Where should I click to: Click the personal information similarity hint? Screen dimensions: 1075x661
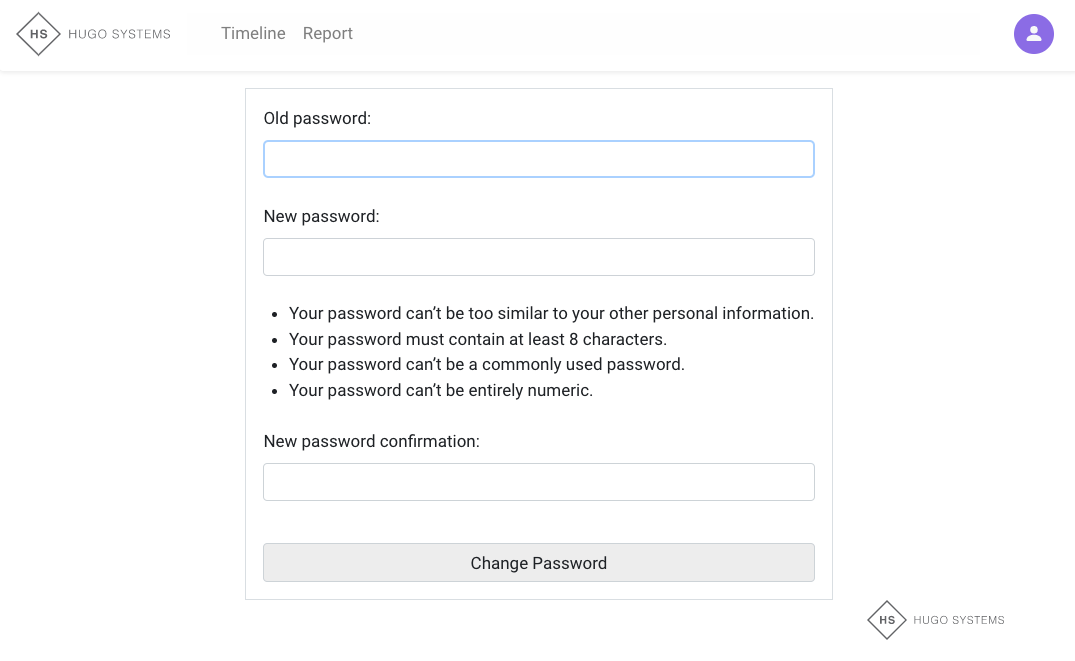click(x=551, y=313)
